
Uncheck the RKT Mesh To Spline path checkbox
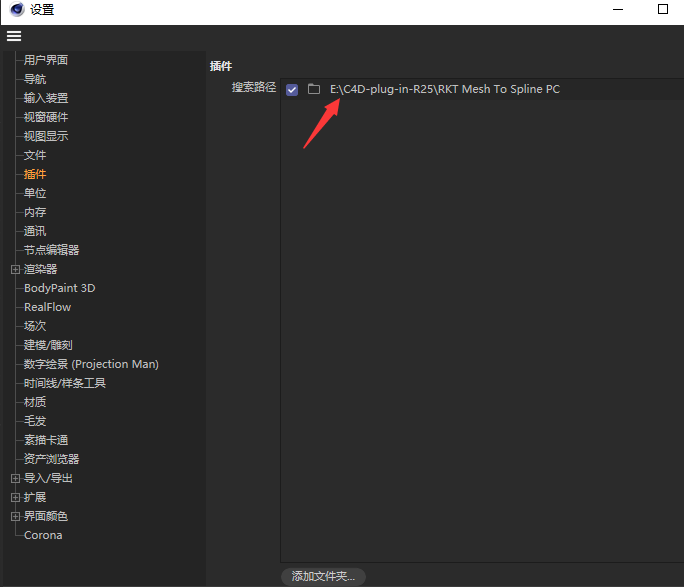coord(292,89)
